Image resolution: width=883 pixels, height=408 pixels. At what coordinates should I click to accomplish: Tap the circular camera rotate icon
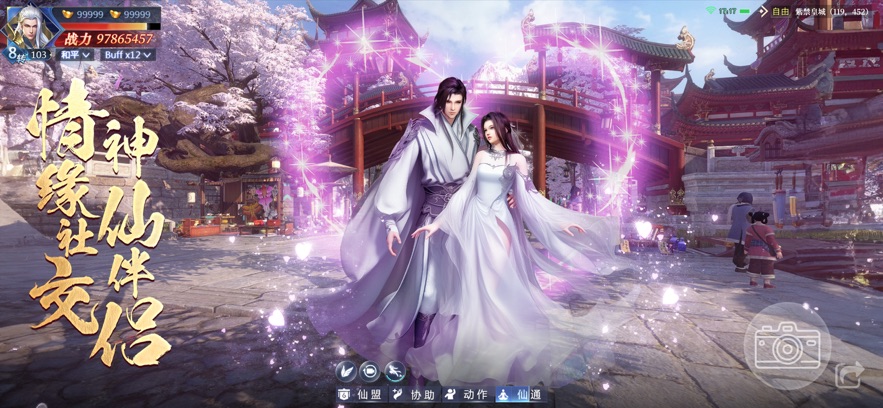369,371
